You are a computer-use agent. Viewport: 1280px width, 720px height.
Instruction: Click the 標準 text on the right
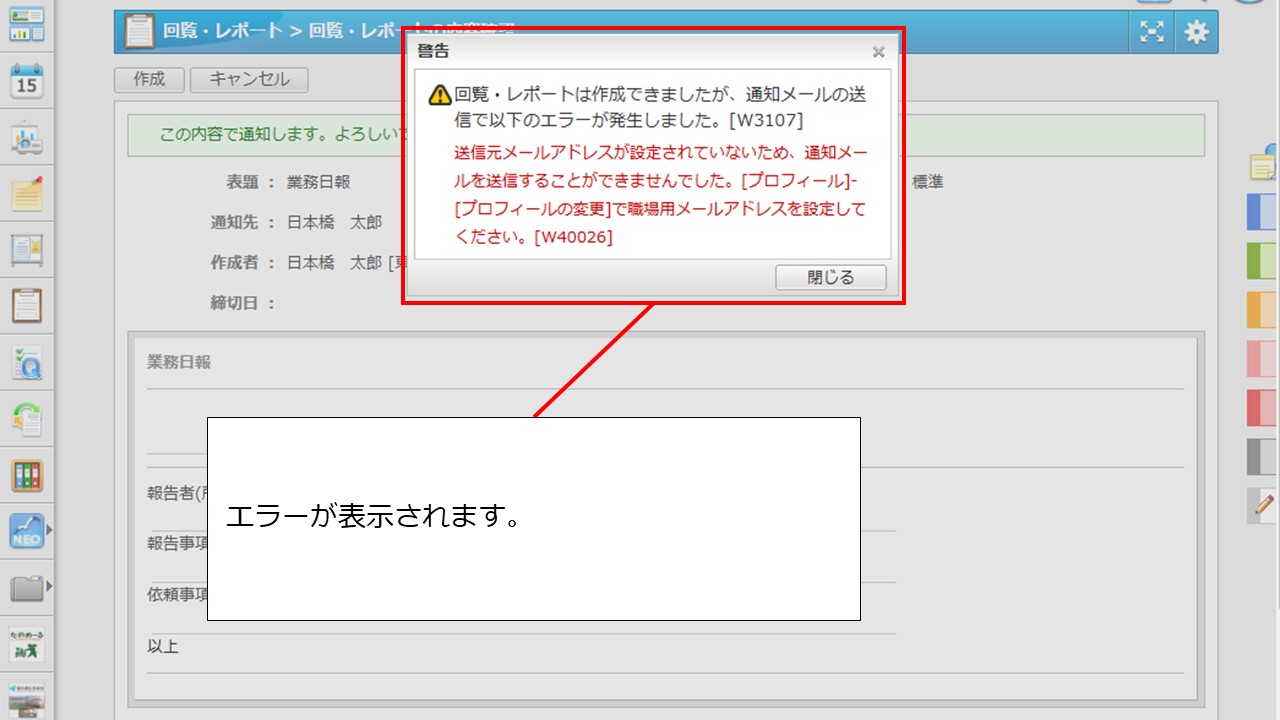[927, 182]
